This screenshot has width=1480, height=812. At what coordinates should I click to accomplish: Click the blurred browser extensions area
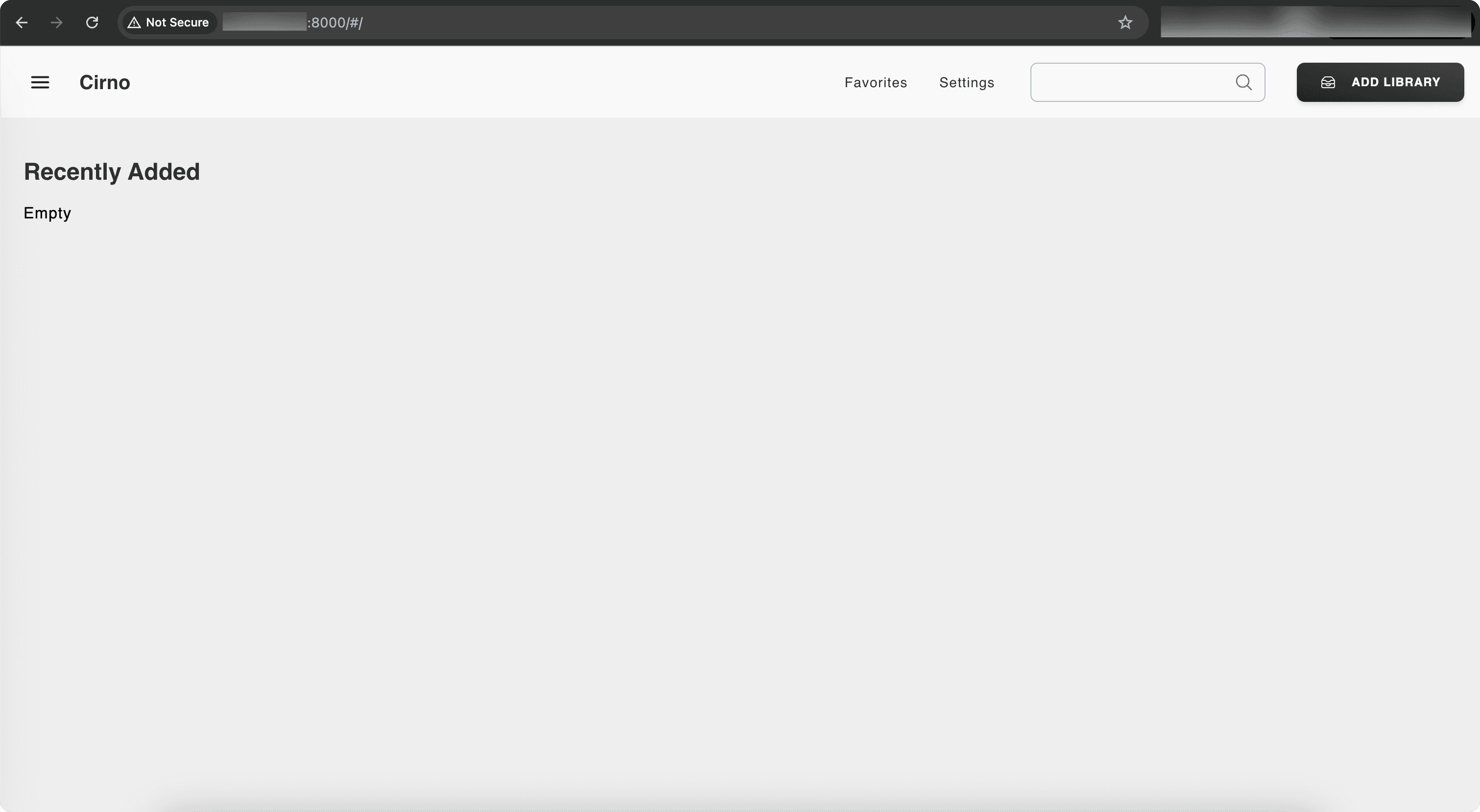coord(1314,23)
